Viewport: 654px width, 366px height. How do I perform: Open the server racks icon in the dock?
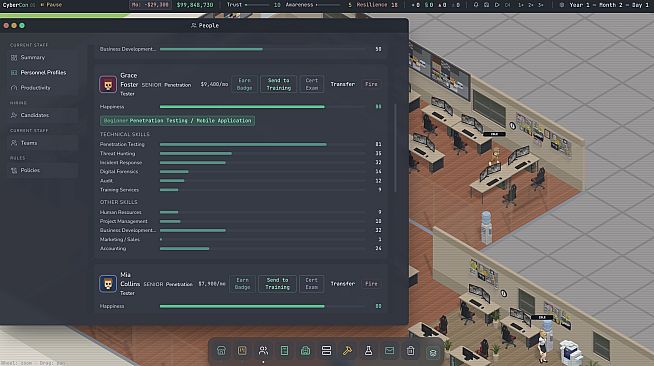(326, 351)
